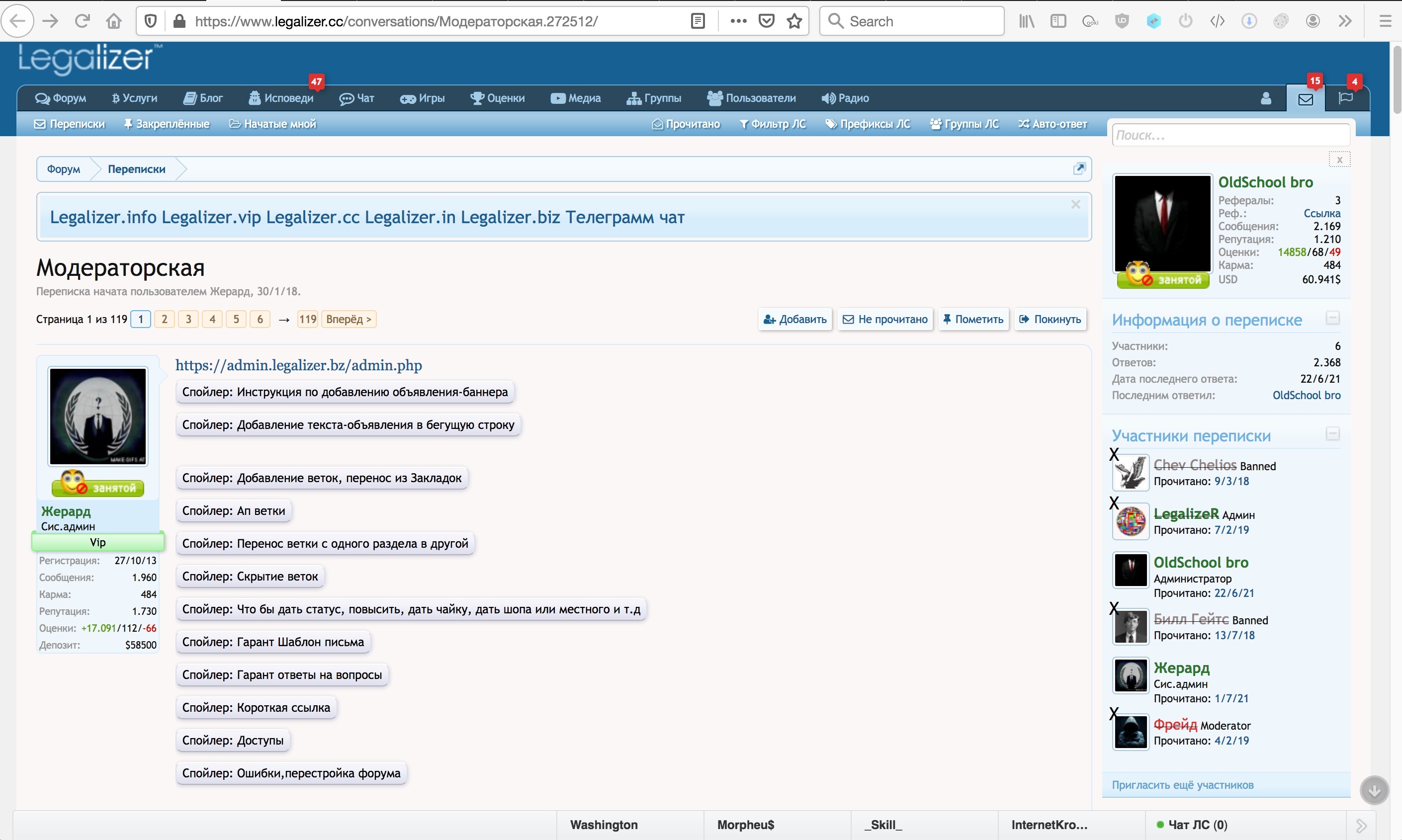
Task: Expand the Гарант Шаблон письма spoiler
Action: [273, 643]
